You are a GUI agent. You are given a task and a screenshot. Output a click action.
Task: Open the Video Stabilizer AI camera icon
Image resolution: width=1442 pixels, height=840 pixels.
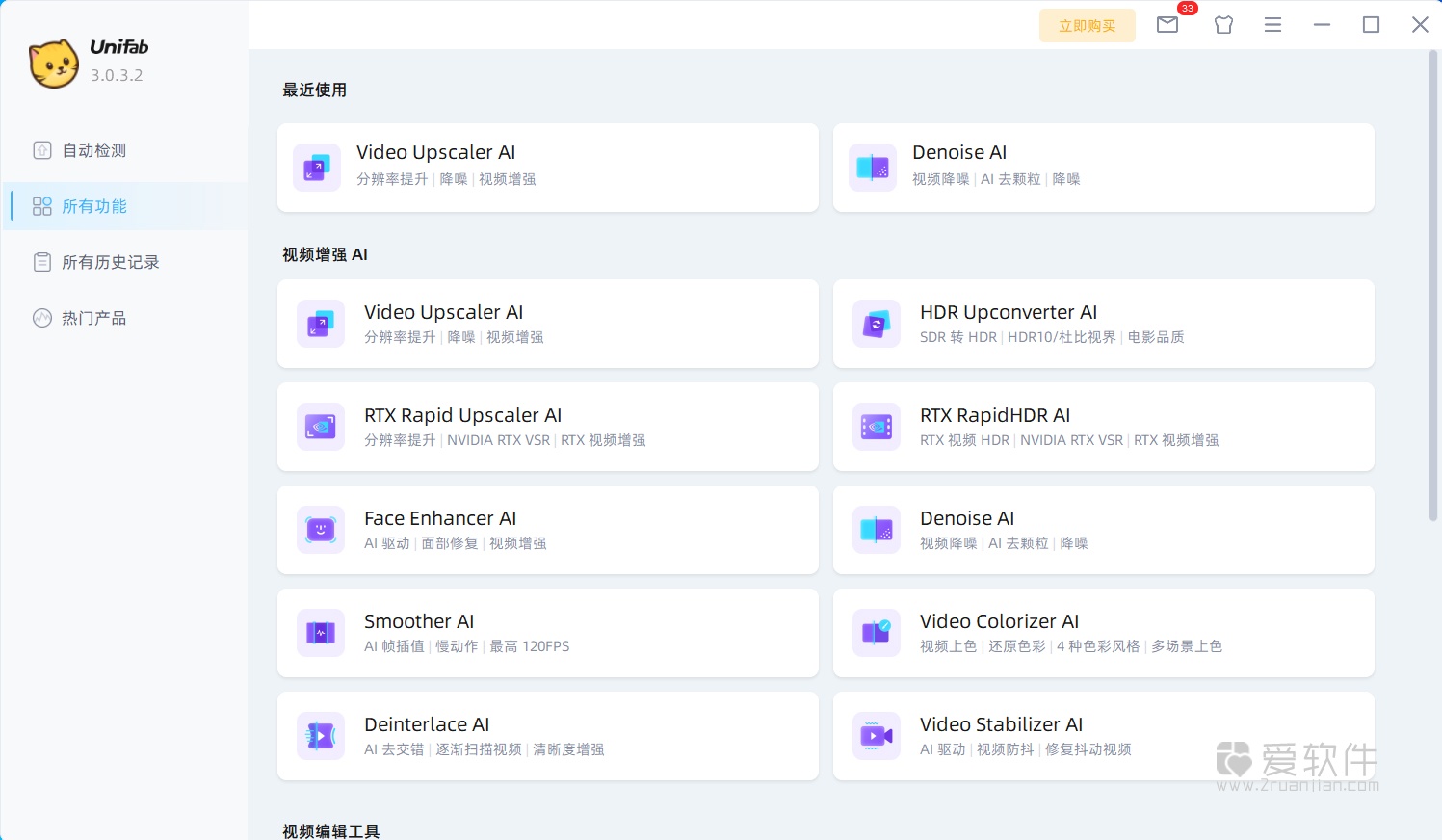coord(876,736)
